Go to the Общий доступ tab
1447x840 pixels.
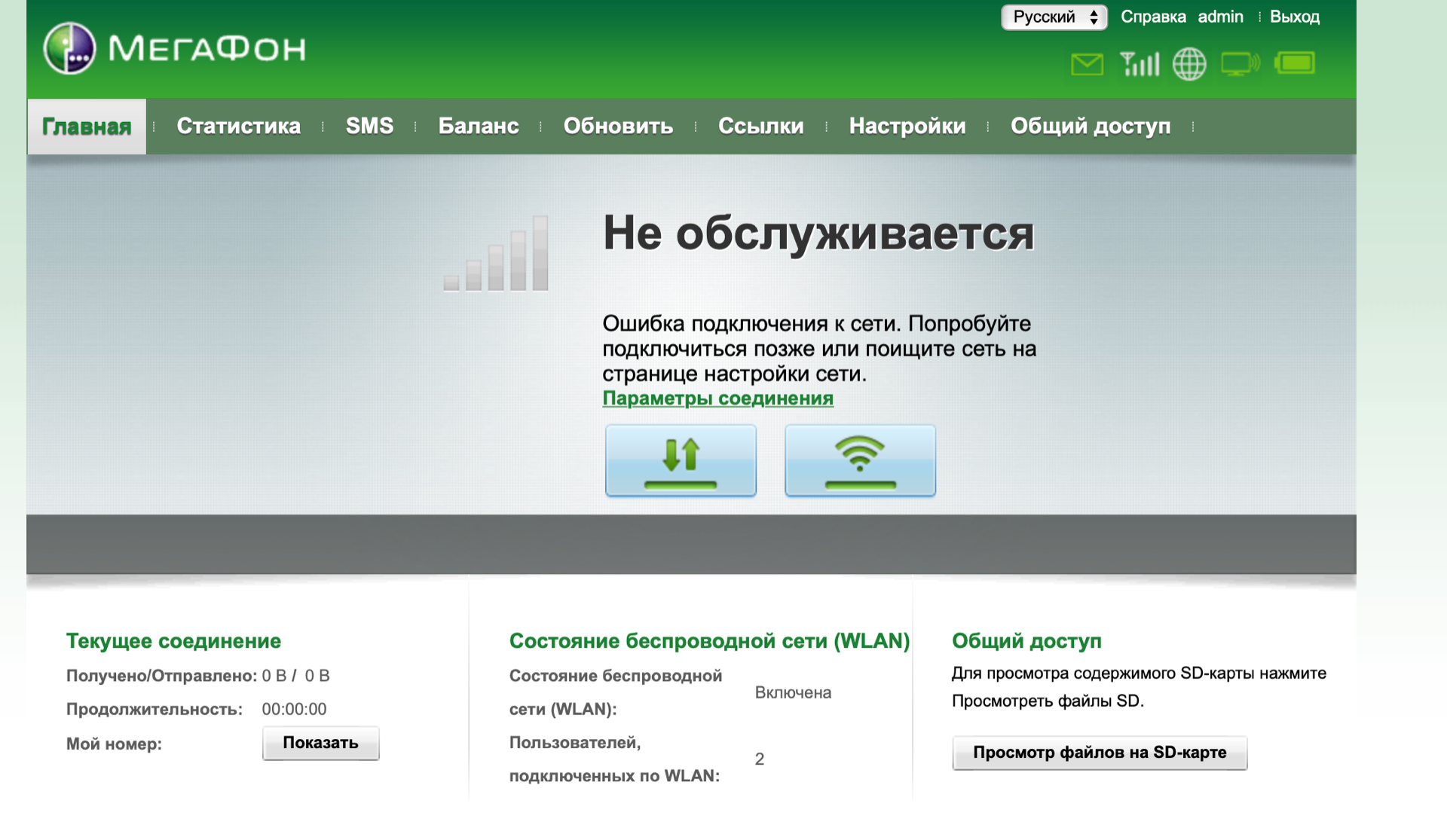pyautogui.click(x=1091, y=126)
